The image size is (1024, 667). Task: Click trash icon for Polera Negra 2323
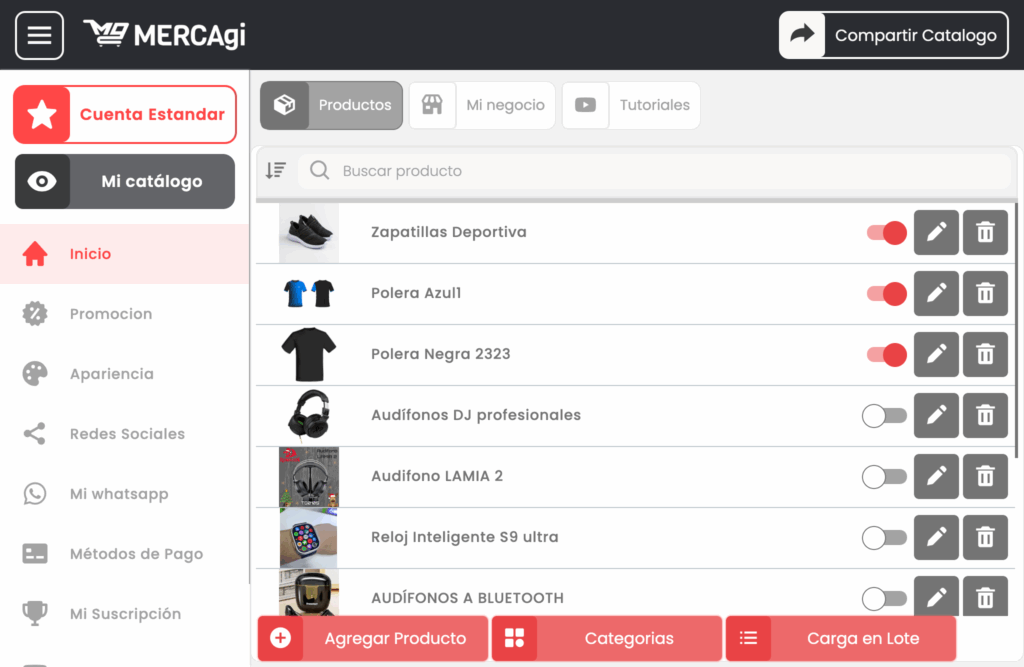[x=985, y=355]
